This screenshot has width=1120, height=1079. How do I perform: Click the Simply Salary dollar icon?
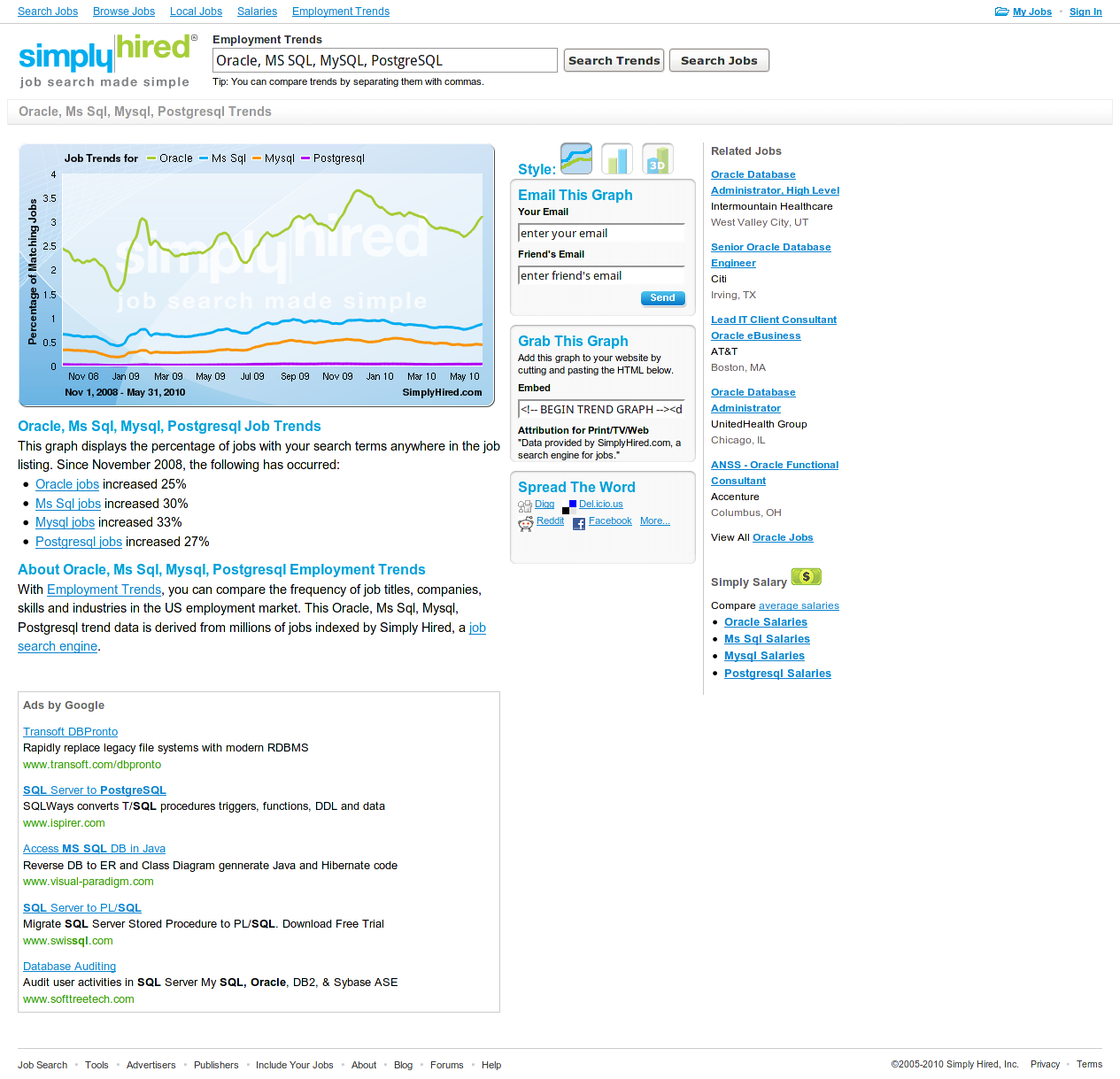pyautogui.click(x=807, y=577)
